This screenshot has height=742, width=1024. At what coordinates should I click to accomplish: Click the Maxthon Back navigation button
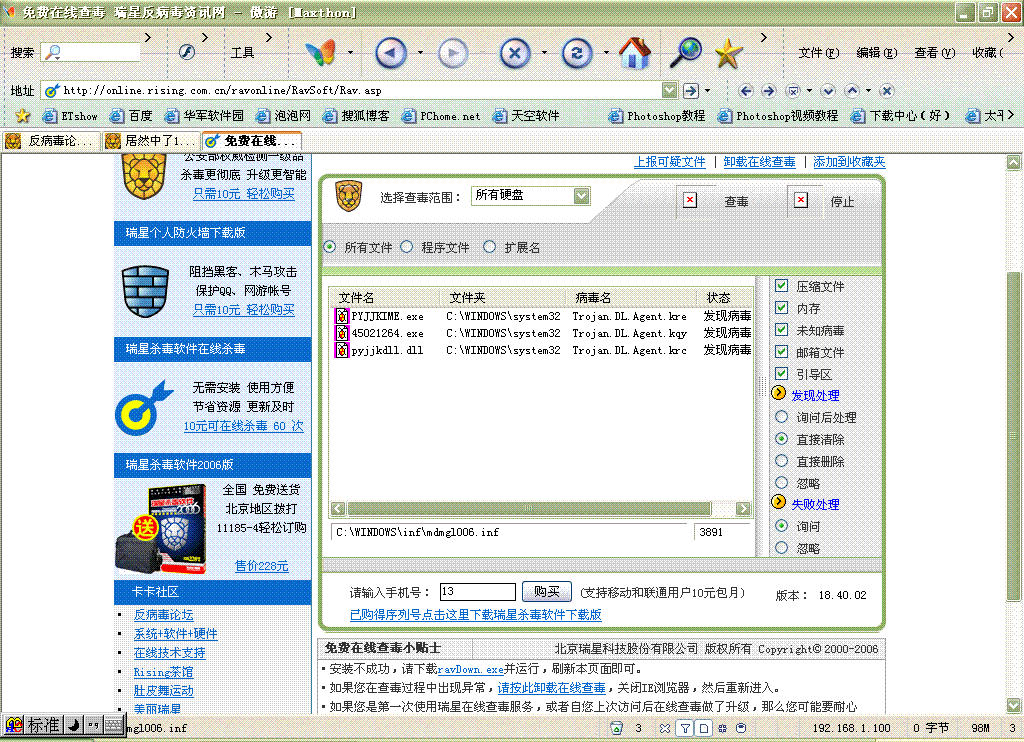(x=391, y=54)
